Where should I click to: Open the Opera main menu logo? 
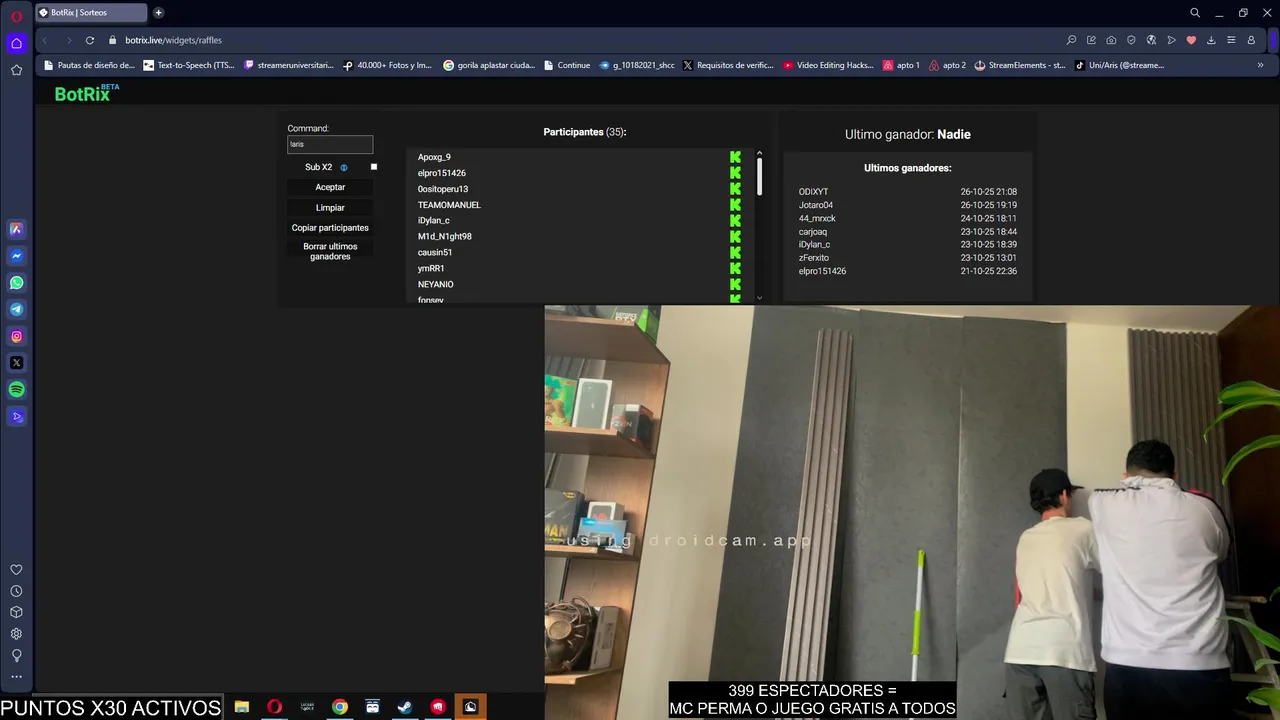click(x=16, y=16)
